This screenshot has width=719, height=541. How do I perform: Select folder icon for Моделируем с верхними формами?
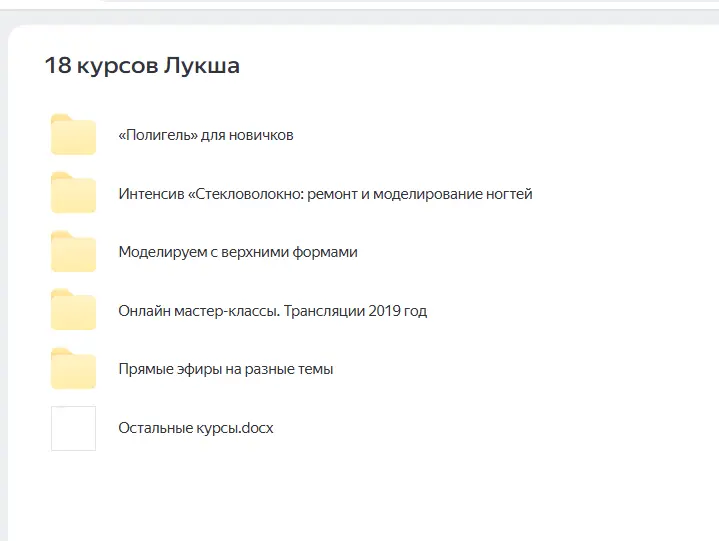pos(73,252)
